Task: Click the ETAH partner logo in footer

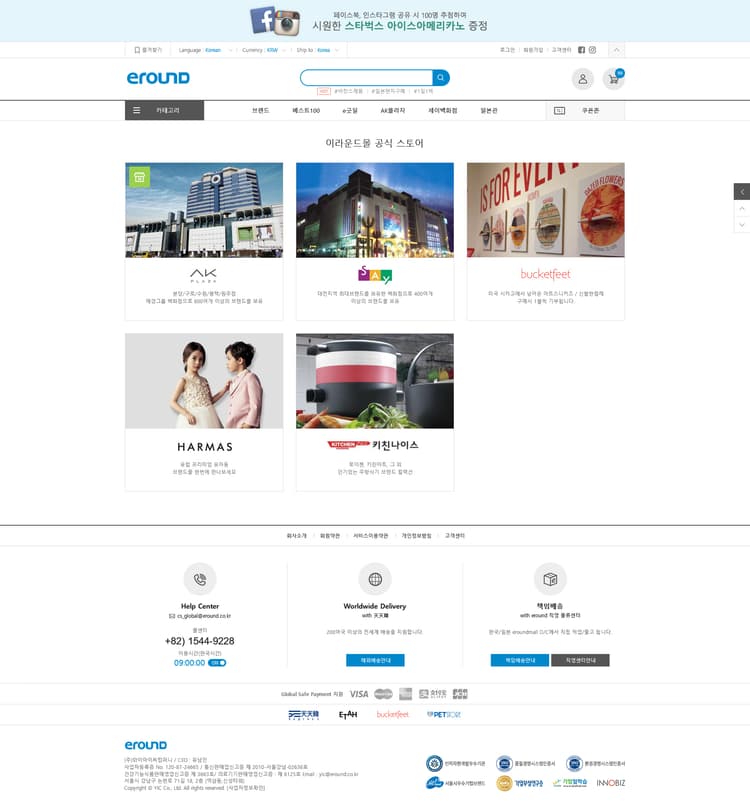Action: (x=348, y=715)
